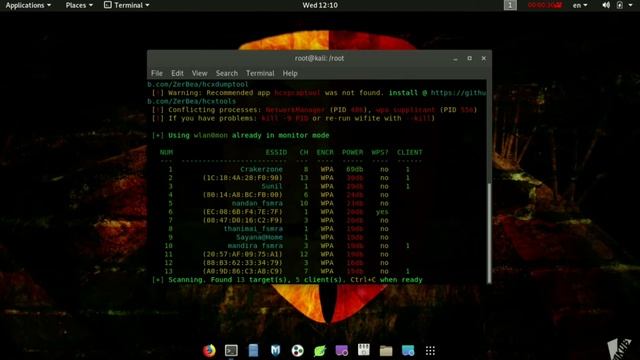Click the (A0:9D:86:C3:A8:C9) entry
The width and height of the screenshot is (640, 360).
click(242, 271)
